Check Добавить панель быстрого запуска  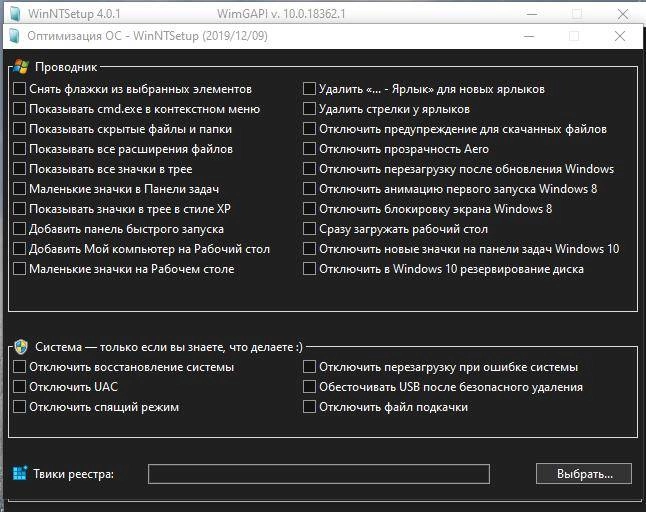coord(19,229)
